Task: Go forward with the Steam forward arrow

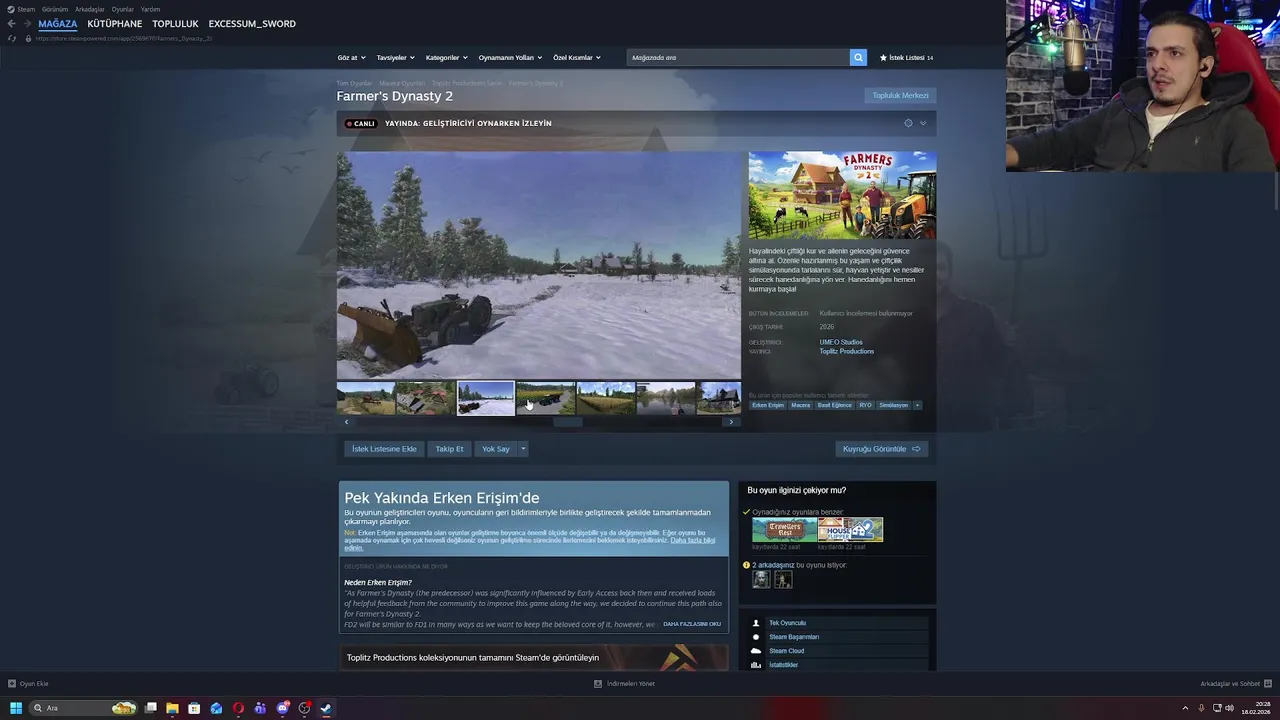Action: tap(26, 23)
